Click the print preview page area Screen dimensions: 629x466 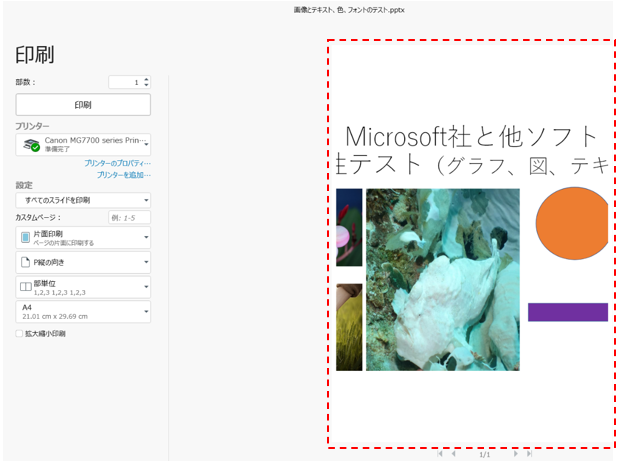point(470,245)
